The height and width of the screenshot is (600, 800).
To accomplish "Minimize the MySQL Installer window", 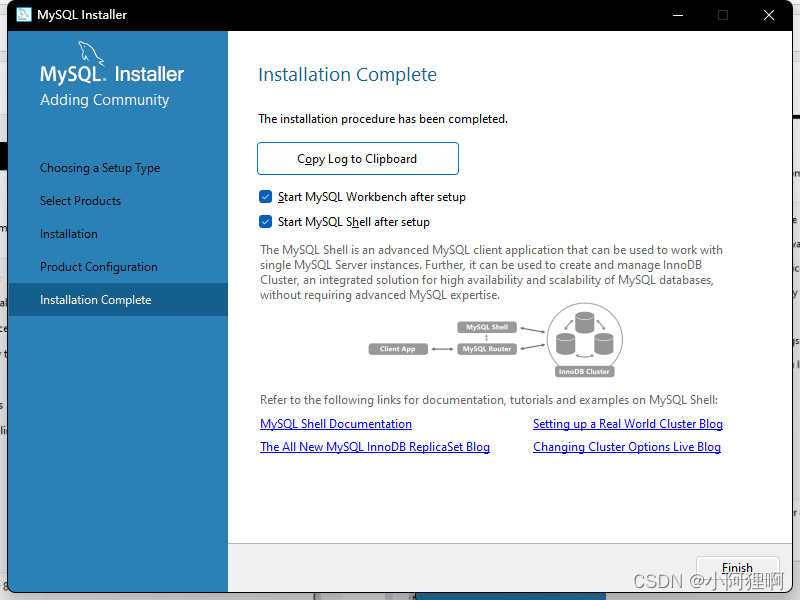I will coord(678,15).
